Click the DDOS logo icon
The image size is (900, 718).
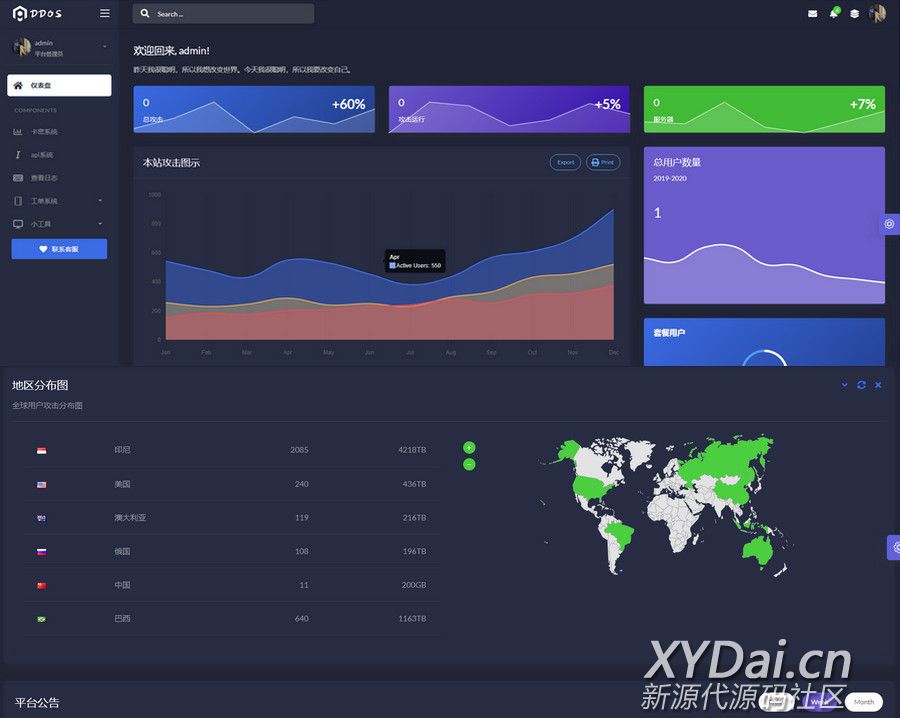19,14
